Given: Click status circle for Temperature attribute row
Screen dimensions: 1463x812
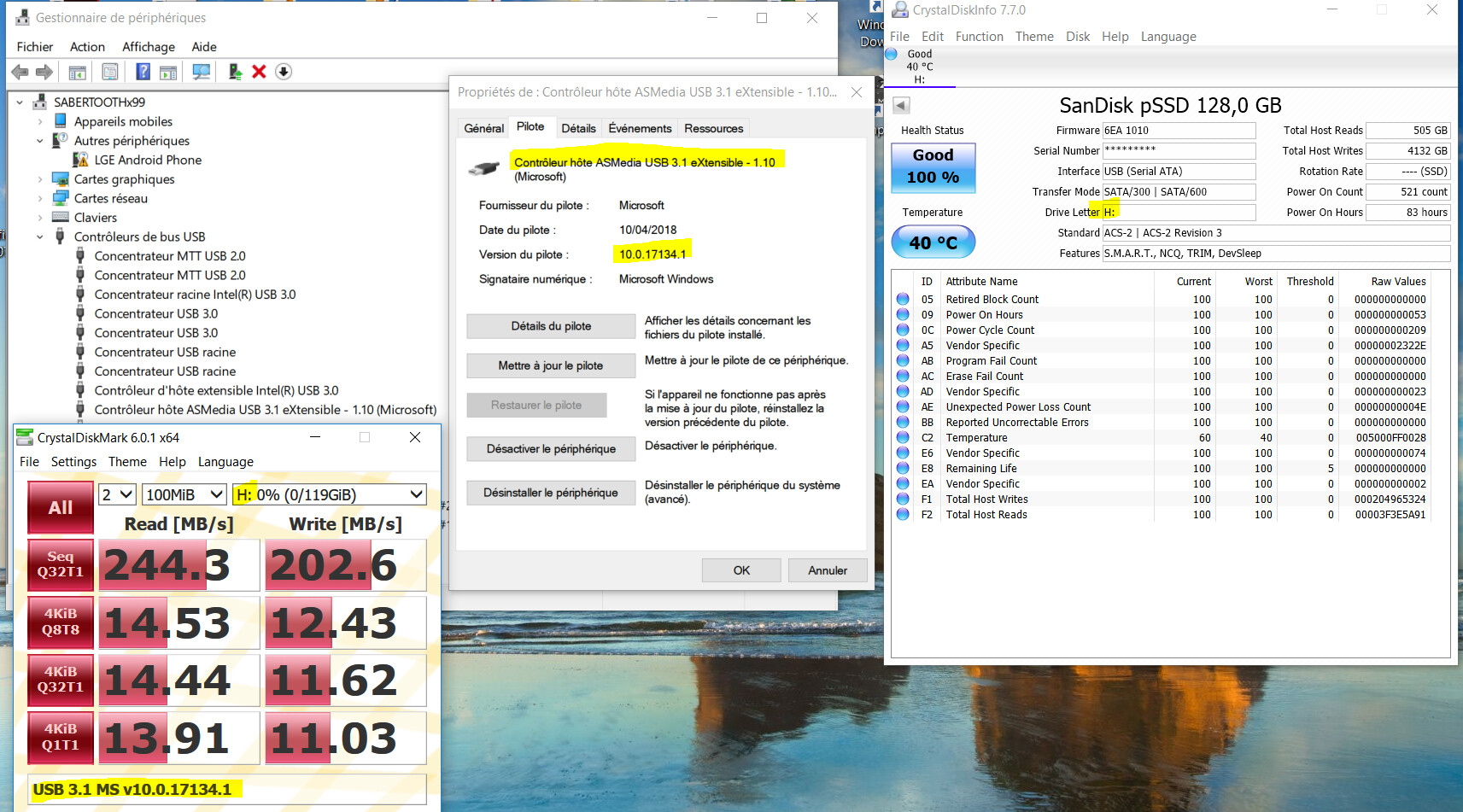Looking at the screenshot, I should pos(903,438).
